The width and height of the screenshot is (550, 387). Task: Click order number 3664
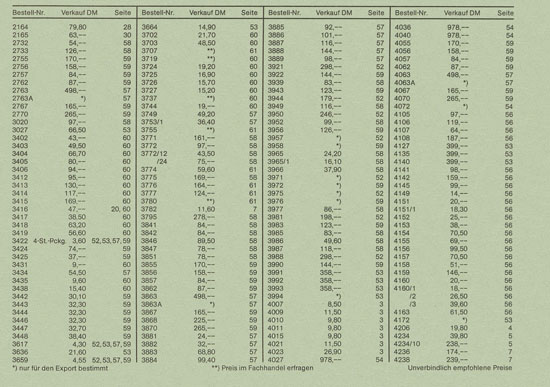(x=149, y=27)
